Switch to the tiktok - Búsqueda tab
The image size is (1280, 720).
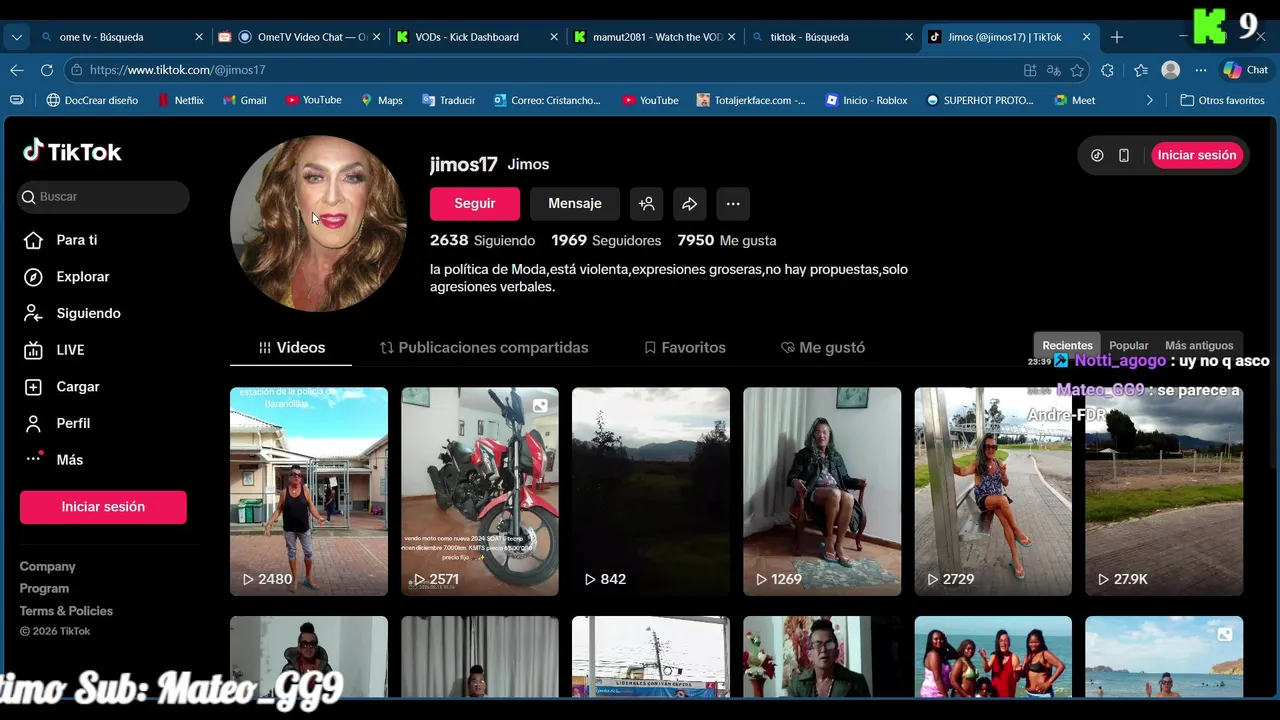point(832,37)
